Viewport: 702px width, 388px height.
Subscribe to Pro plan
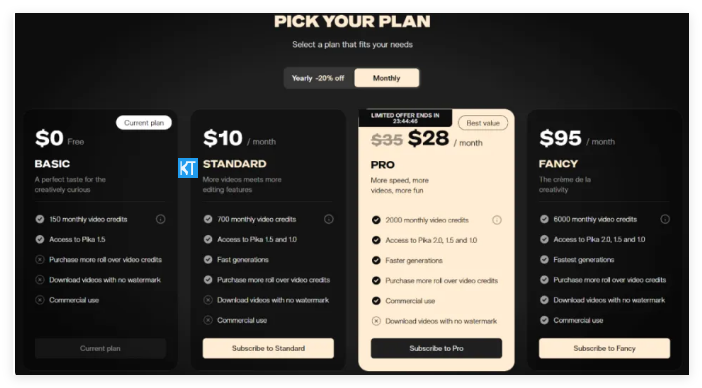[437, 348]
